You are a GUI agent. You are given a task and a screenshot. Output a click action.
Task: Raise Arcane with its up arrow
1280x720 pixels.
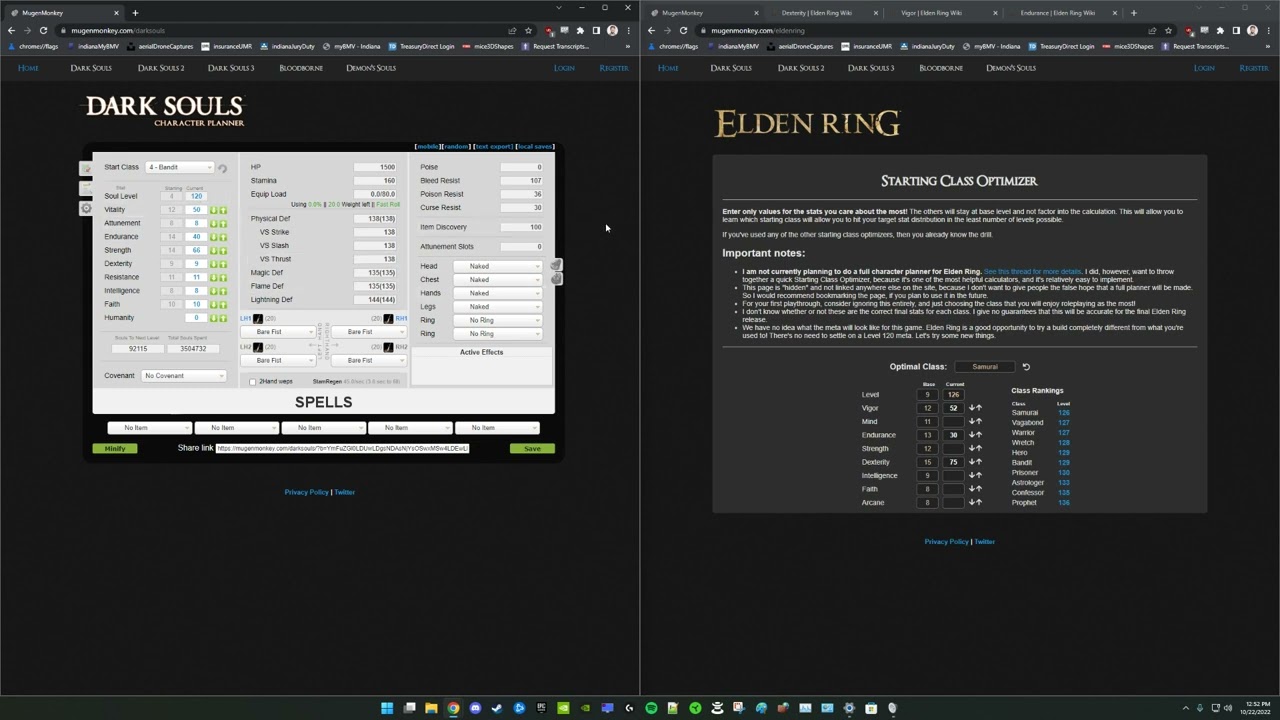point(979,502)
